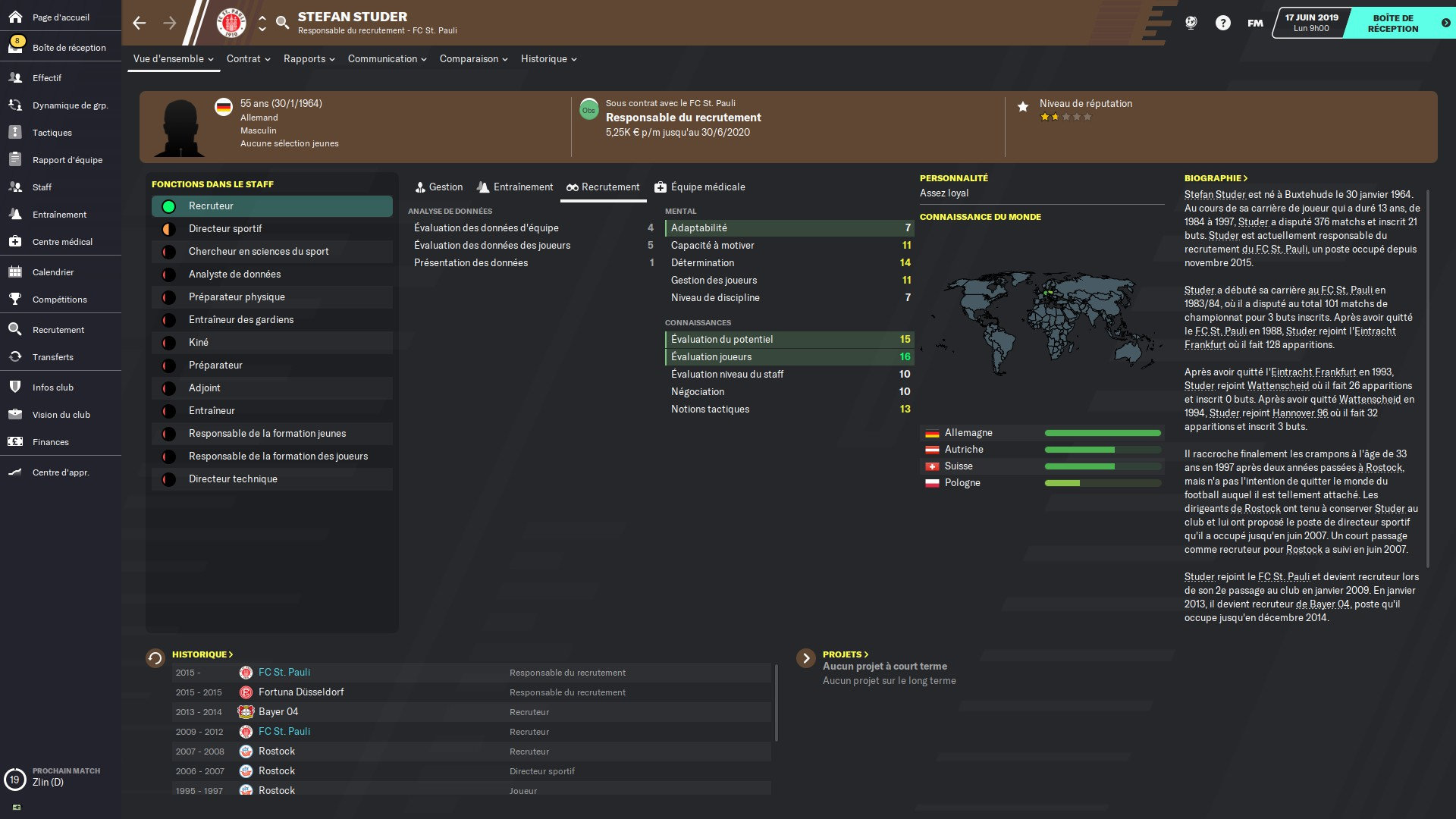The width and height of the screenshot is (1456, 819).
Task: Click the Allemagne knowledge bar
Action: [x=1102, y=433]
